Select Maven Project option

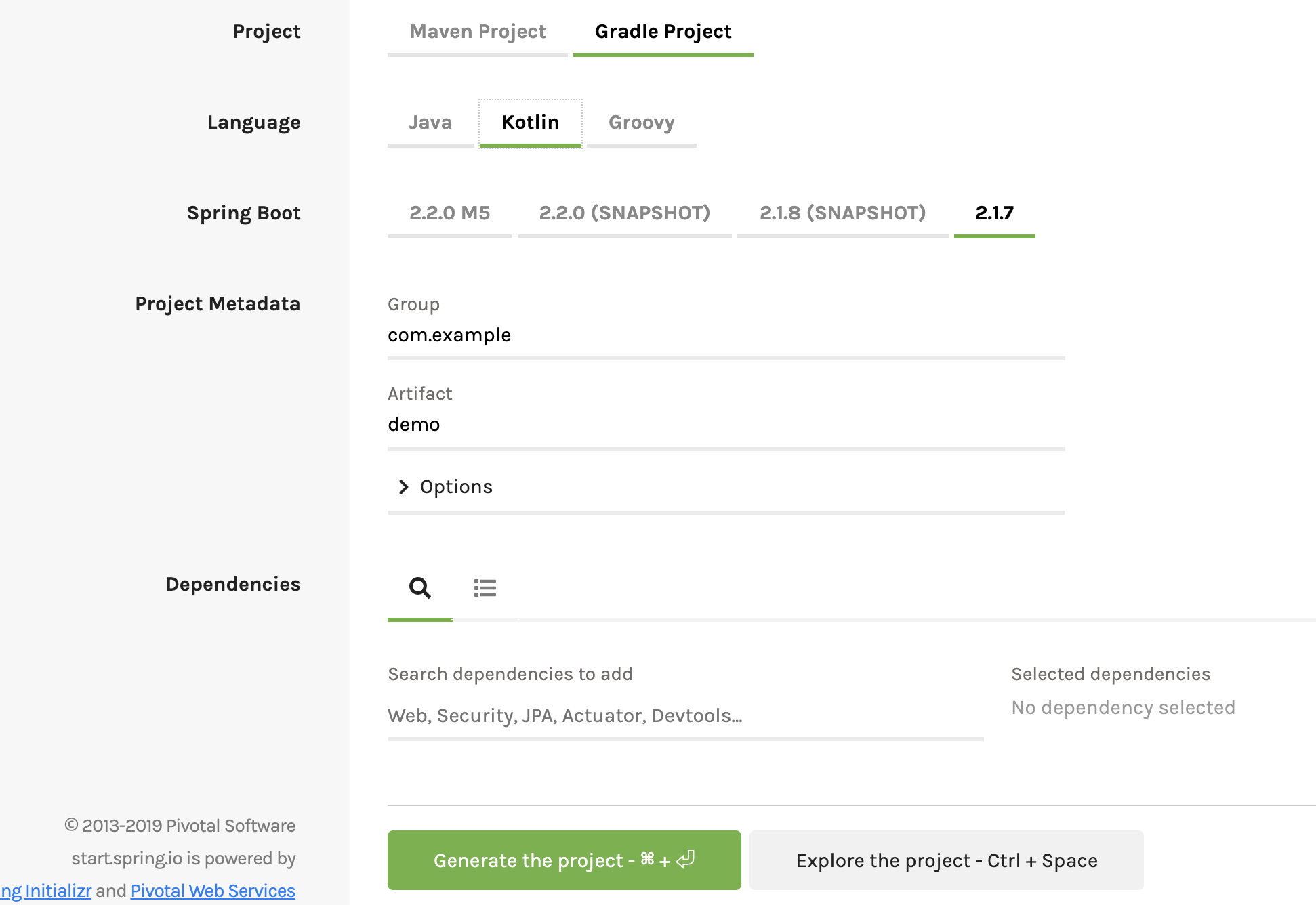477,32
